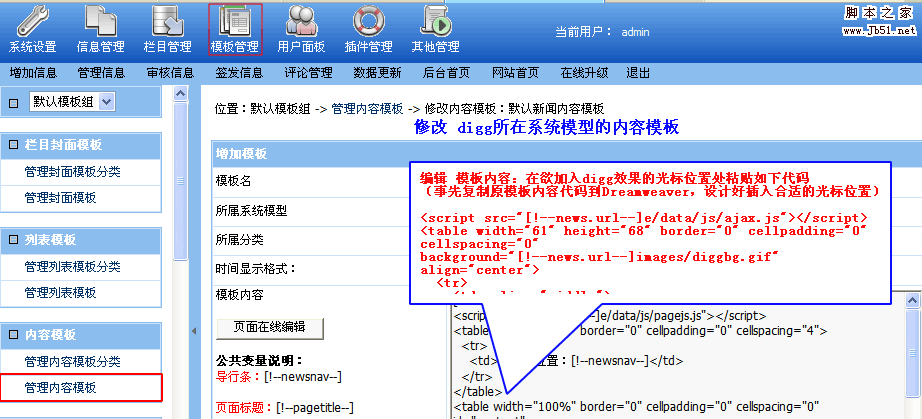
Task: Open 其他管理 scroll icon
Action: [x=436, y=21]
